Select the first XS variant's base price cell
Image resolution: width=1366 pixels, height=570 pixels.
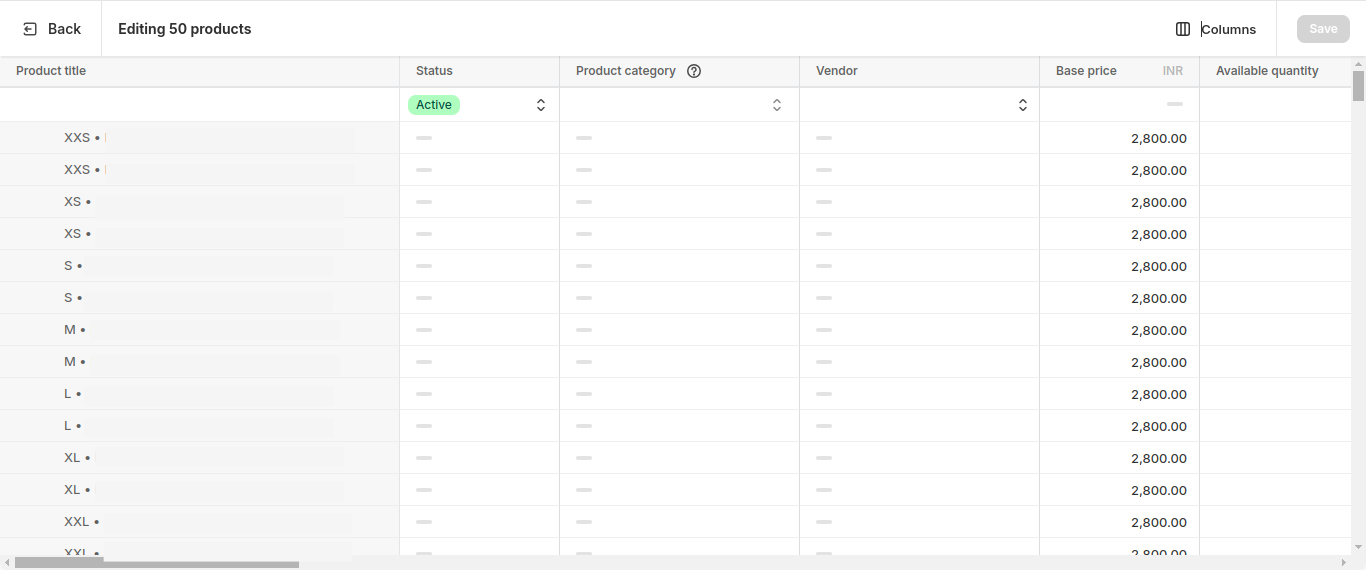pyautogui.click(x=1119, y=202)
